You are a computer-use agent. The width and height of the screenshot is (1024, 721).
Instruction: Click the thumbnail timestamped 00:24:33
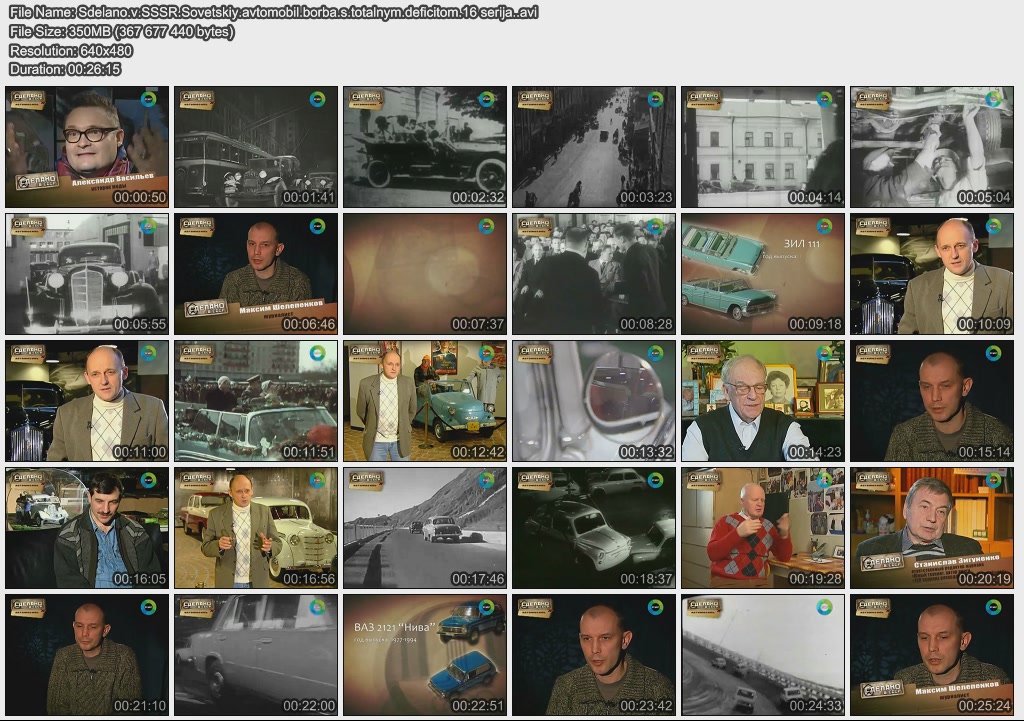coord(763,655)
